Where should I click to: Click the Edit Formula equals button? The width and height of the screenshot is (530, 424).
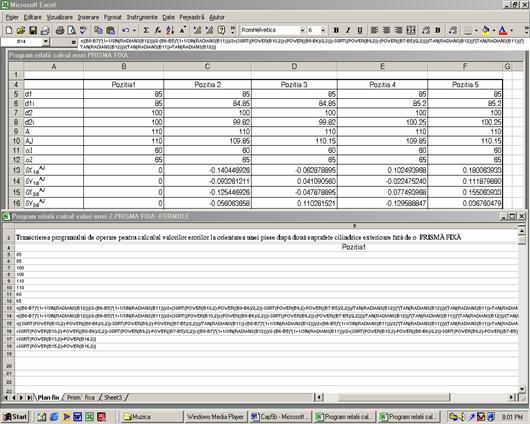[73, 42]
